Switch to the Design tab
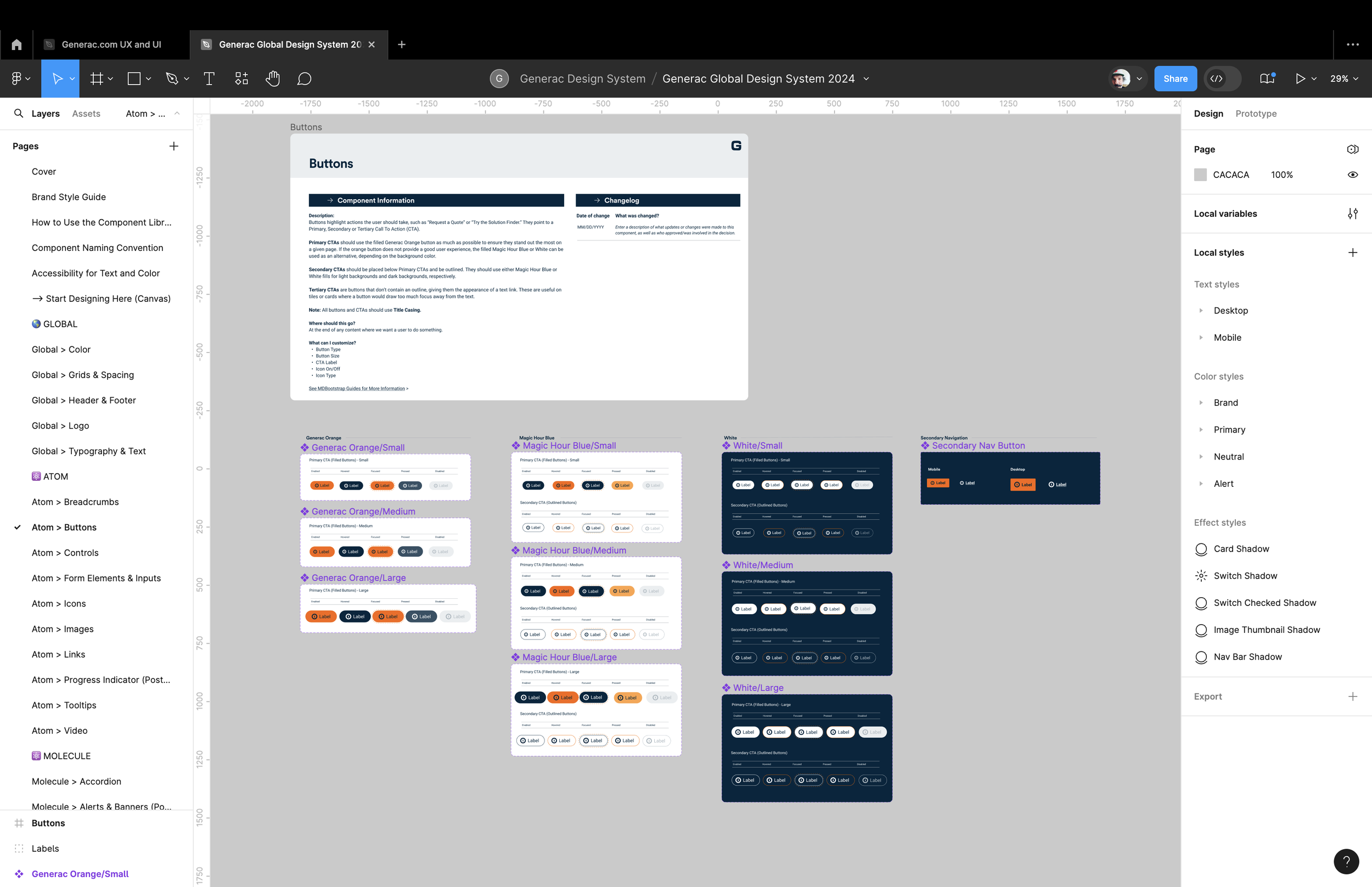The width and height of the screenshot is (1372, 887). (x=1208, y=114)
